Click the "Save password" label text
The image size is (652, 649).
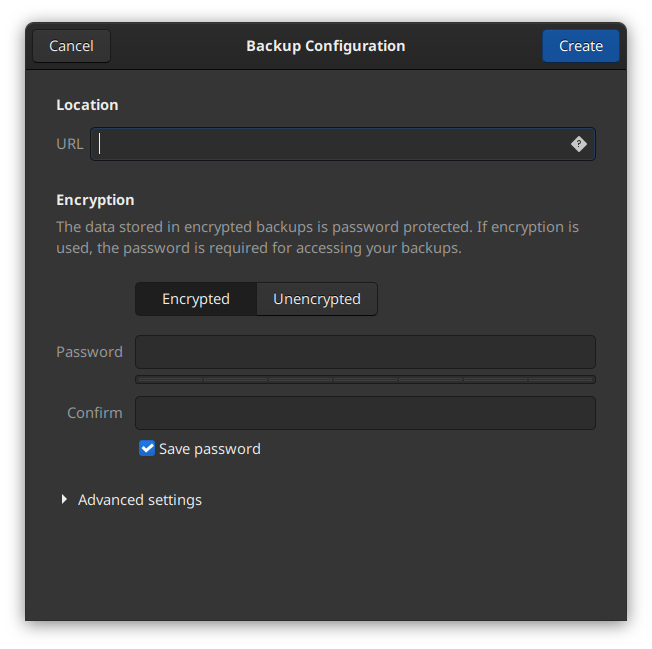210,449
